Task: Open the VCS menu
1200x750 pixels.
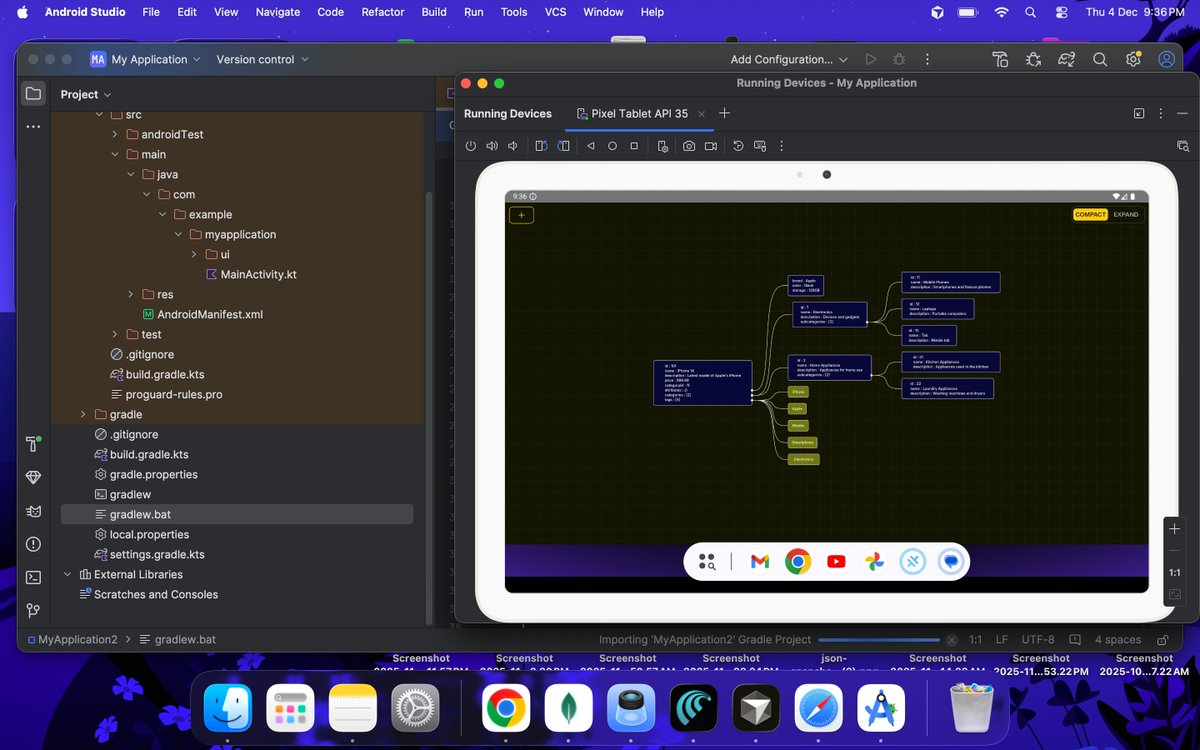Action: pos(555,12)
